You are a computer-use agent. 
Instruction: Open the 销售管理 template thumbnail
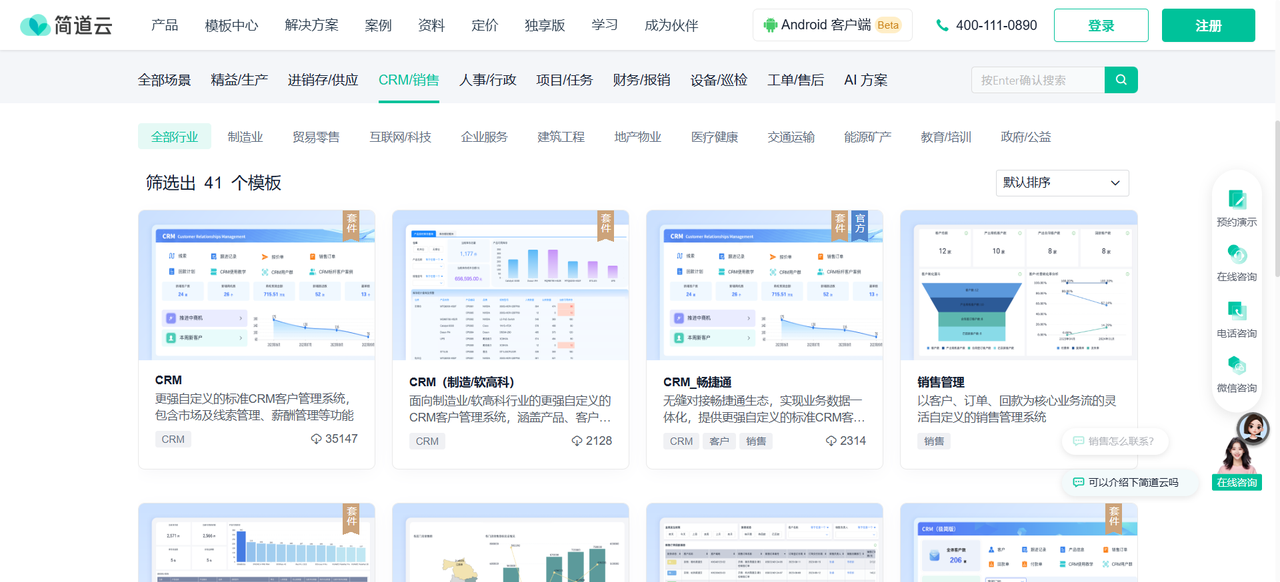(x=1018, y=285)
